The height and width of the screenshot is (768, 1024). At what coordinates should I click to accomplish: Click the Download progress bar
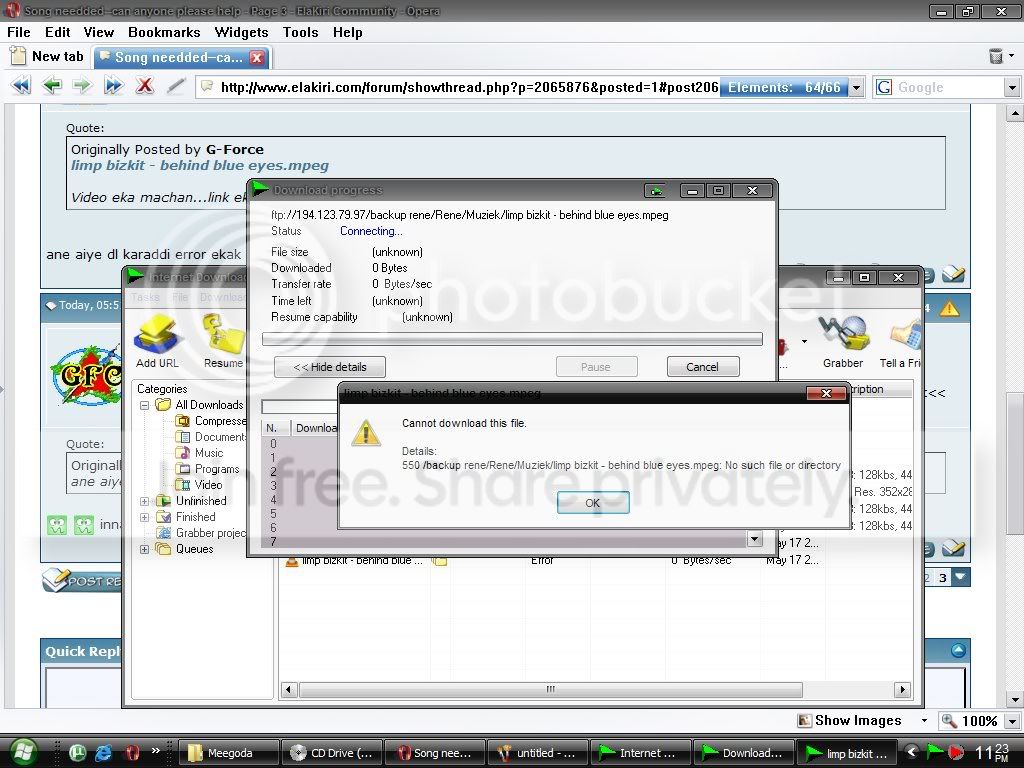coord(512,339)
